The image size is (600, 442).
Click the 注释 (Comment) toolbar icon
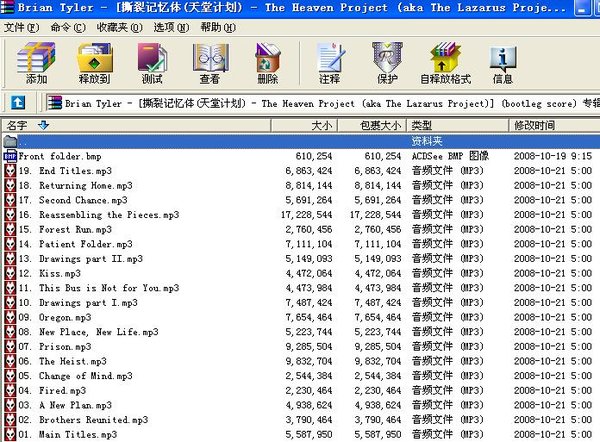pyautogui.click(x=329, y=63)
